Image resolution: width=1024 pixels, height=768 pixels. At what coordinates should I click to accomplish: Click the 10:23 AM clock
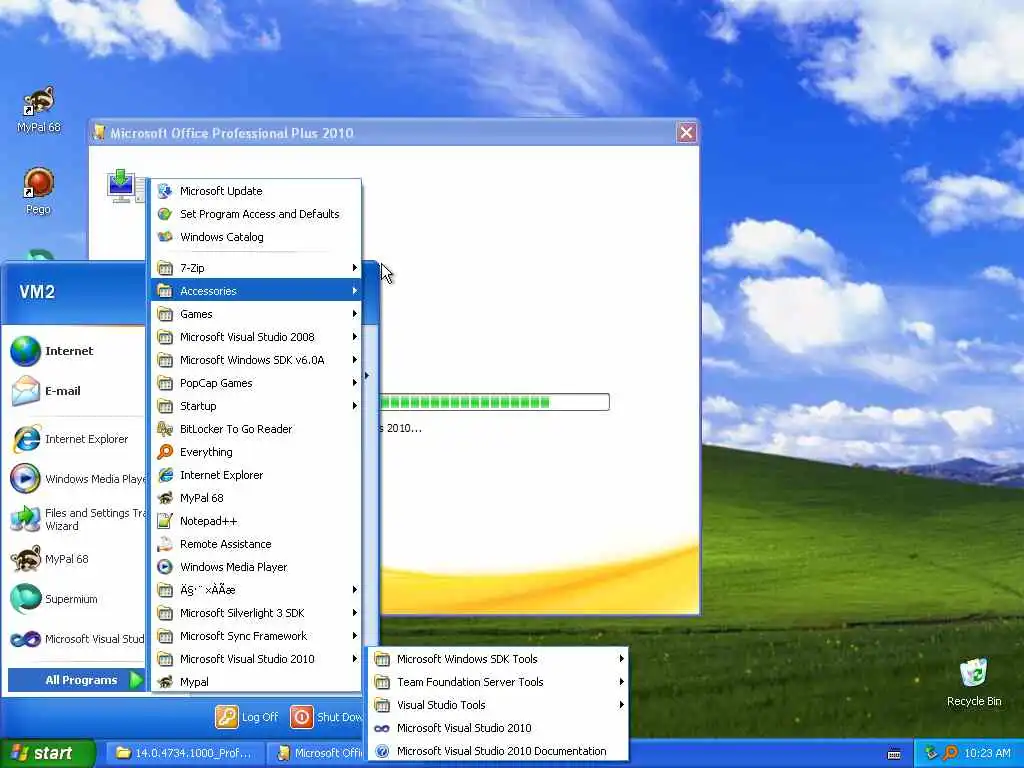(987, 754)
